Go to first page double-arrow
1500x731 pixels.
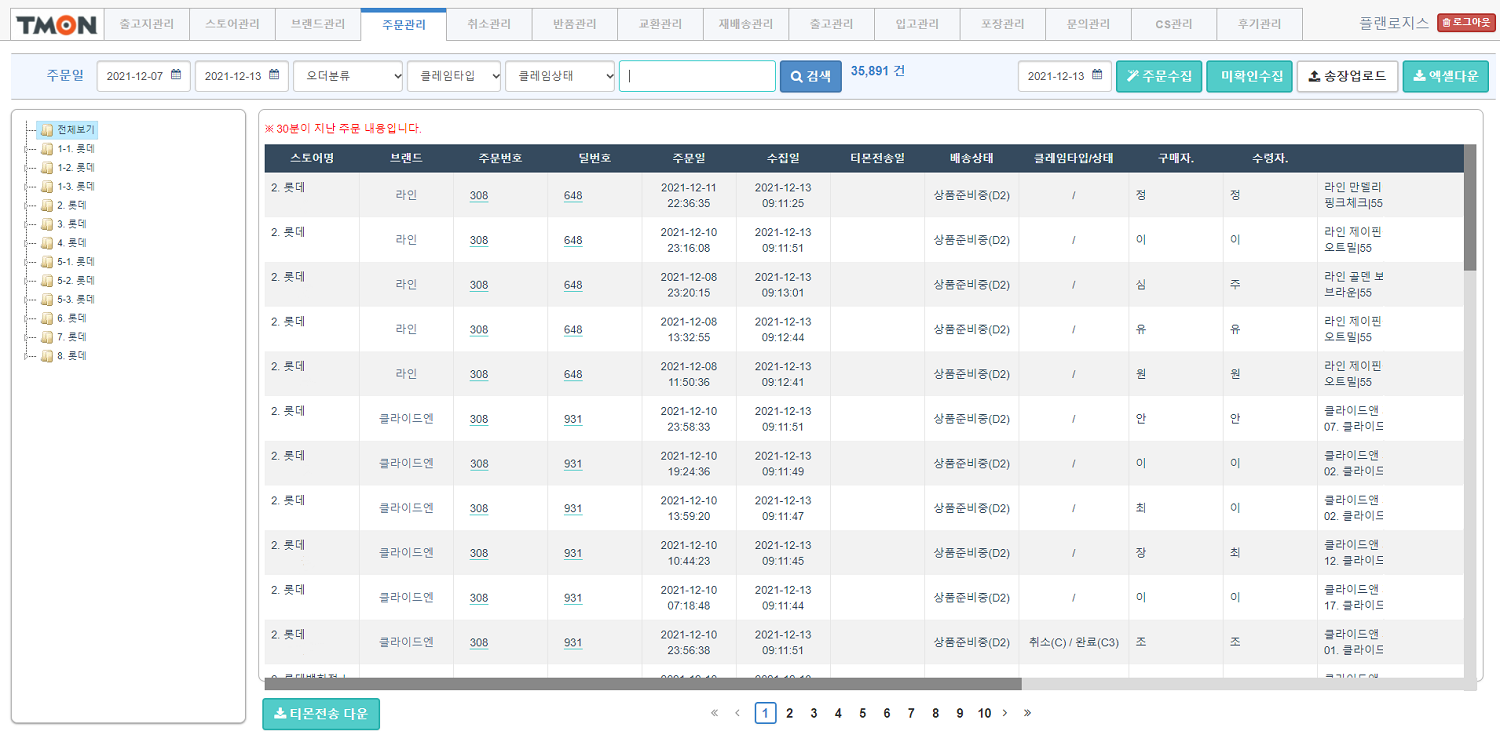point(714,713)
